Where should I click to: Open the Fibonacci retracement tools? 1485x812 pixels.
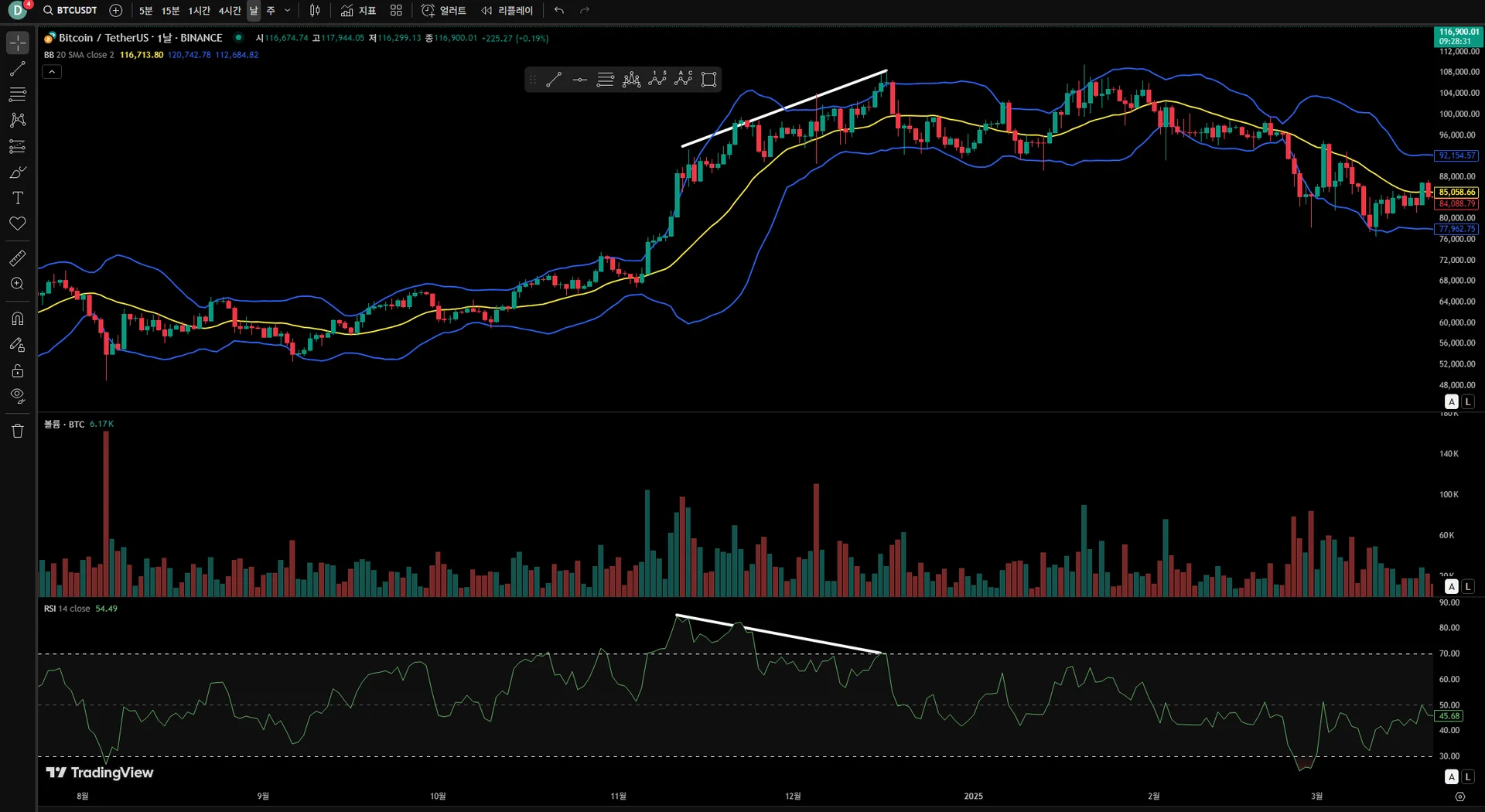[x=18, y=94]
